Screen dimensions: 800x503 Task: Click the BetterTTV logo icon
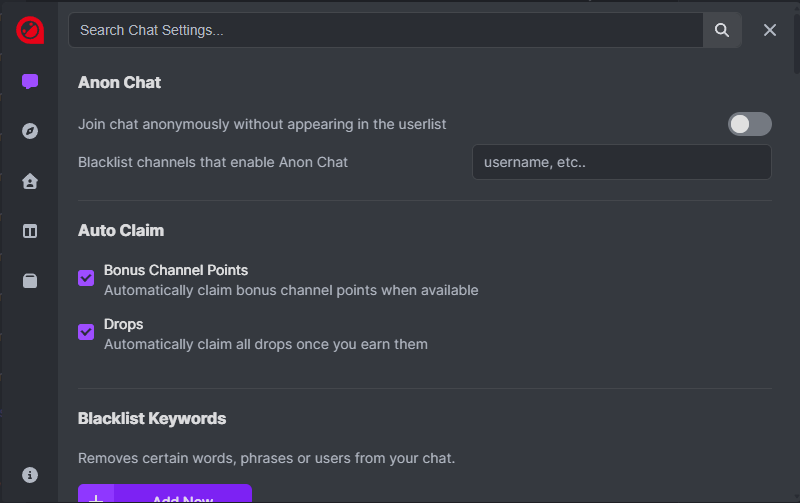[30, 30]
